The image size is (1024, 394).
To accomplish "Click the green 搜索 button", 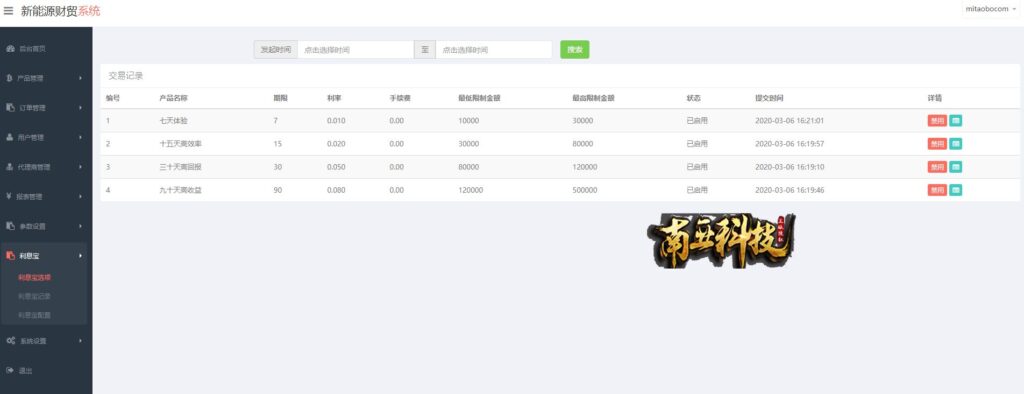I will (x=575, y=50).
